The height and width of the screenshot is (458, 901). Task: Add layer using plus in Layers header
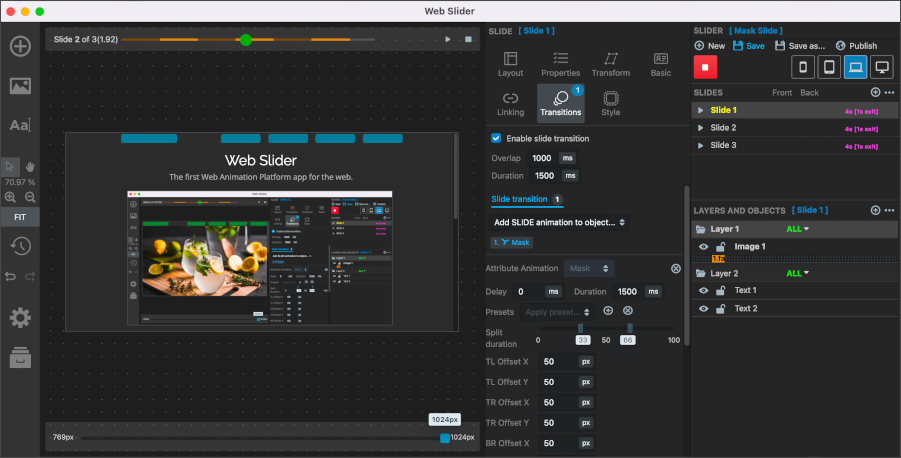(875, 210)
